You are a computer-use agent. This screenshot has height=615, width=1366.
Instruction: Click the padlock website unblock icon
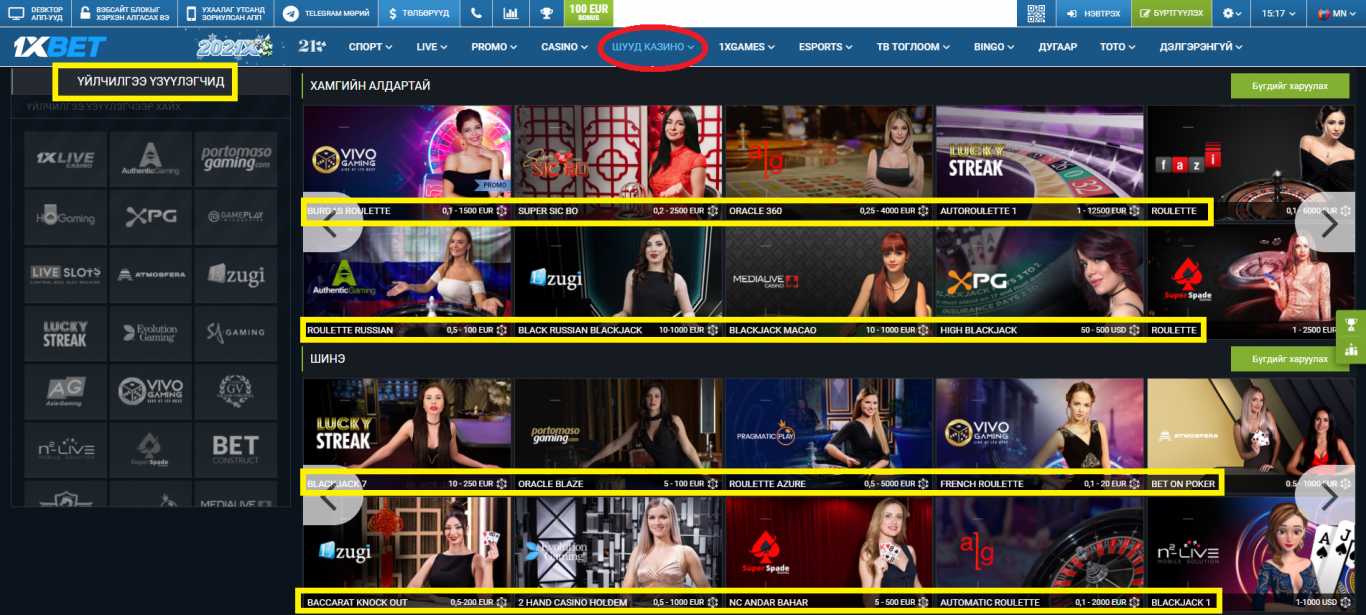[x=84, y=13]
